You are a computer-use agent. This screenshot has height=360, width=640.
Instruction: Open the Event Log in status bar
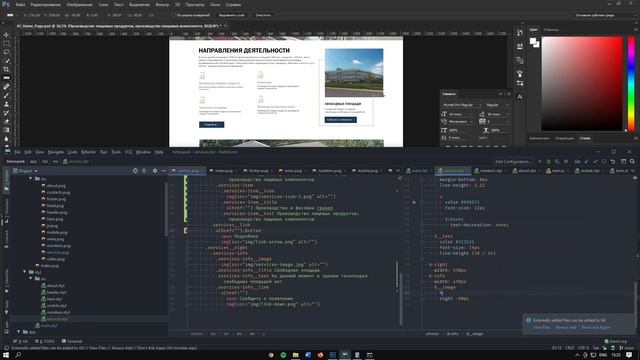coord(616,341)
